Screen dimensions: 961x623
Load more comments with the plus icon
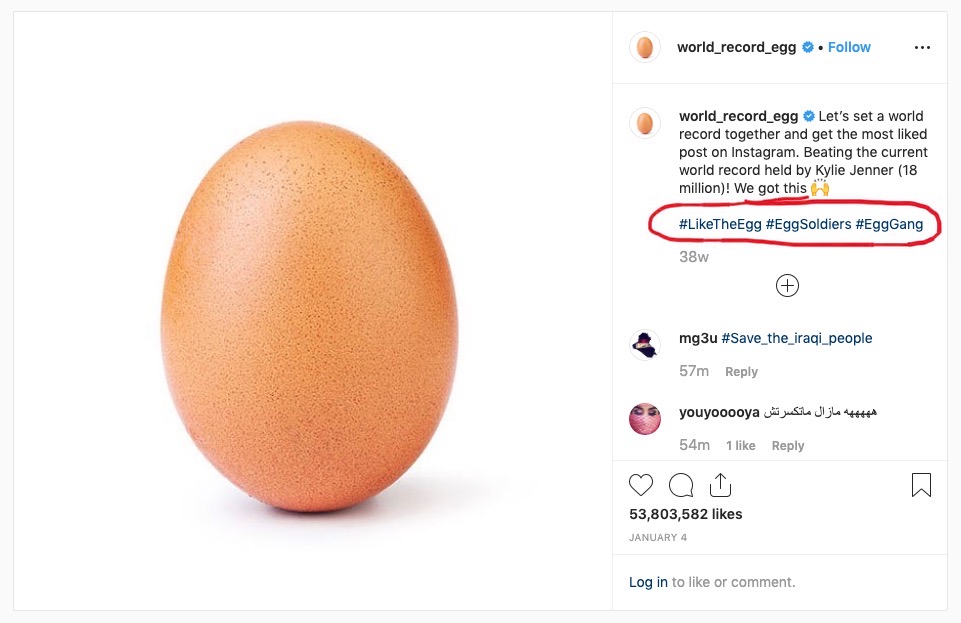coord(787,286)
